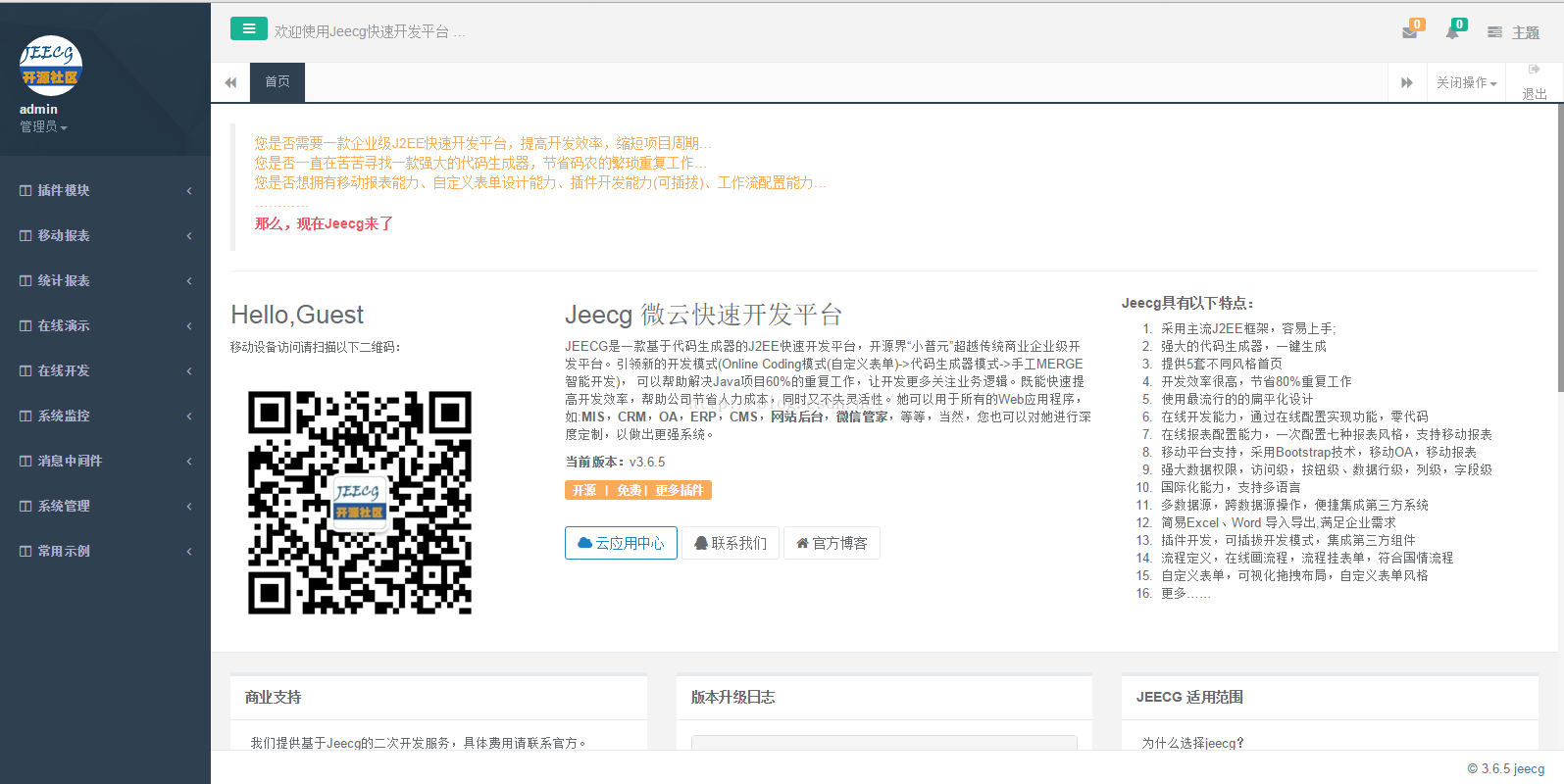The width and height of the screenshot is (1564, 784).
Task: Expand the 插件模块 chevron arrow
Action: coord(189,191)
